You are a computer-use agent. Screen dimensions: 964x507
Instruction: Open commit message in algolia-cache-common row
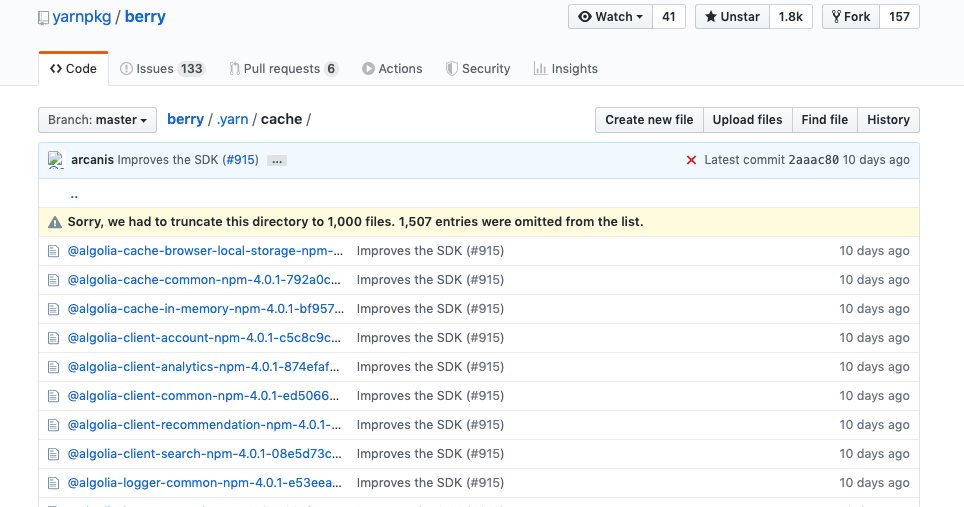[x=430, y=280]
